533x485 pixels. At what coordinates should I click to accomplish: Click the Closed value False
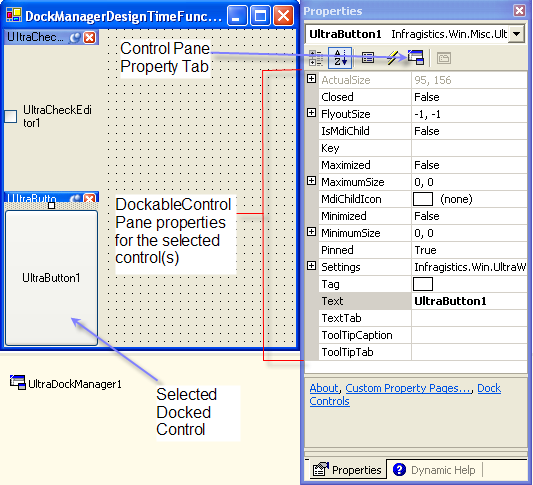pyautogui.click(x=427, y=97)
